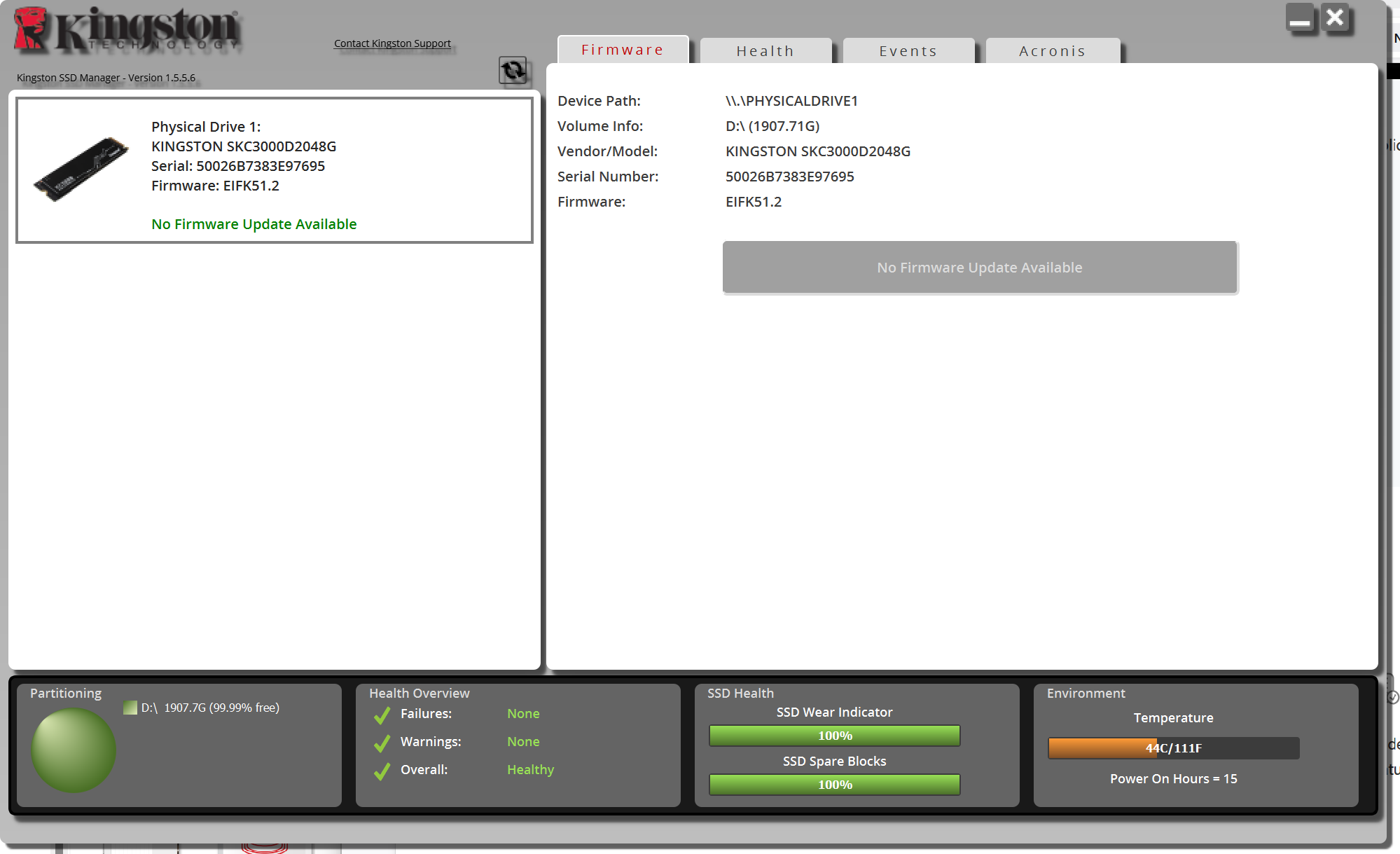Click the Kingston logo
Viewport: 1400px width, 854px height.
point(127,30)
